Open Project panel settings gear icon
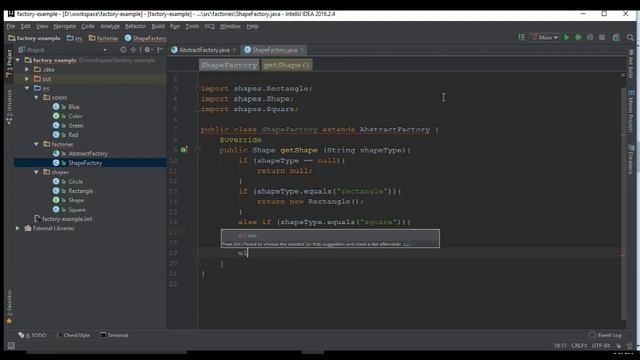Screen dimensions: 640x360 click(147, 50)
